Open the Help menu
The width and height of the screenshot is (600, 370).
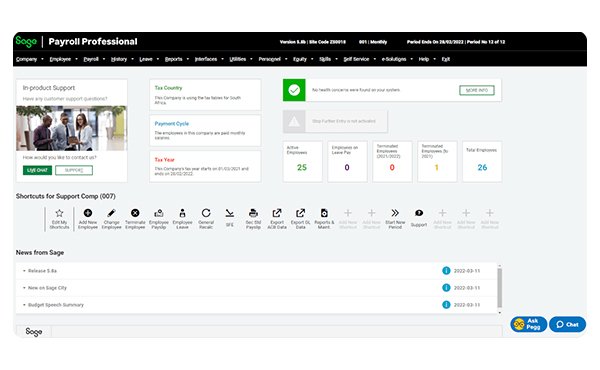(424, 59)
